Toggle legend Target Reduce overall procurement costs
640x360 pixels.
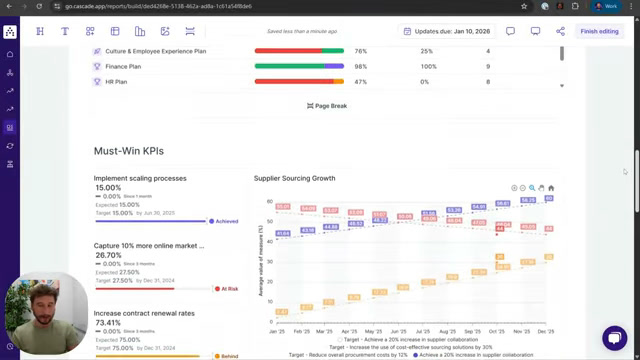(348, 355)
